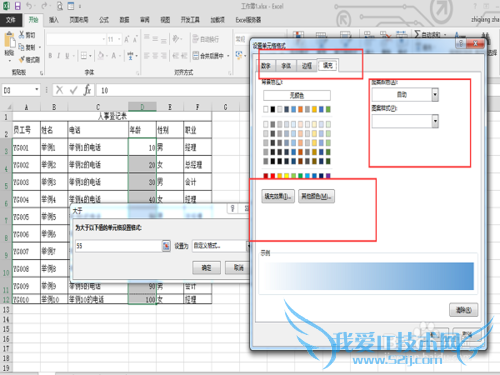500x375 pixels.
Task: Toggle Underline formatting in the ribbon
Action: (67, 56)
